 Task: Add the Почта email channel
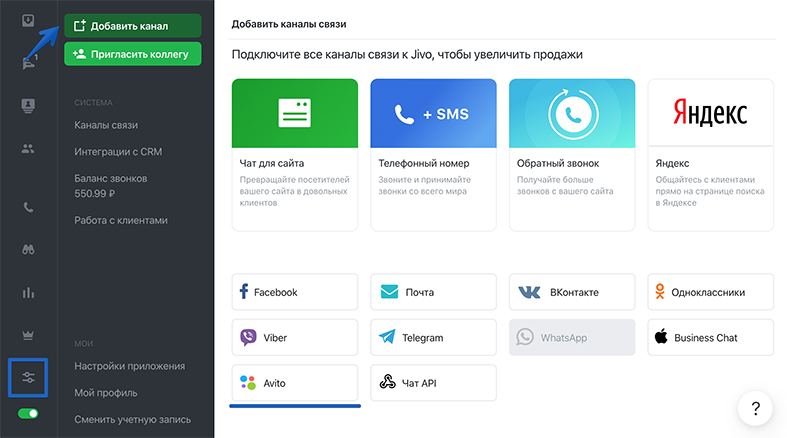point(433,292)
